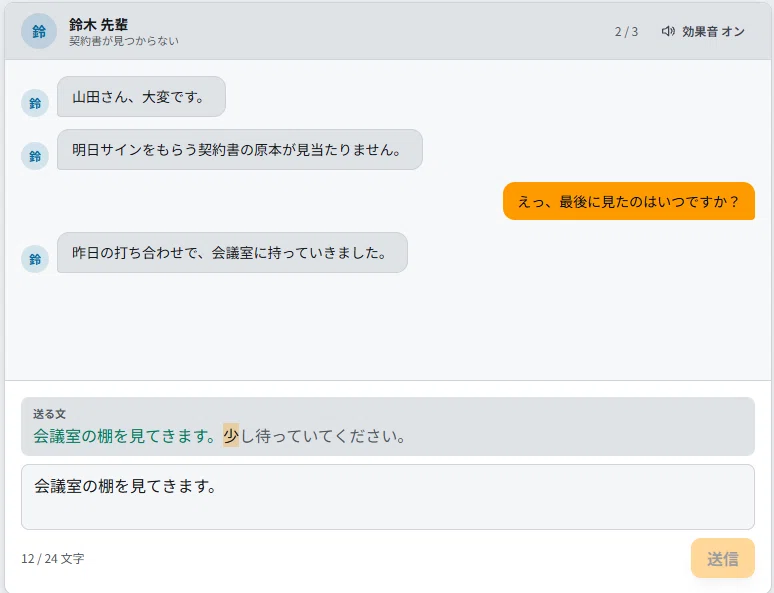Toggle the 効果音 オン sound button
Screen dimensions: 774x593
tap(703, 32)
